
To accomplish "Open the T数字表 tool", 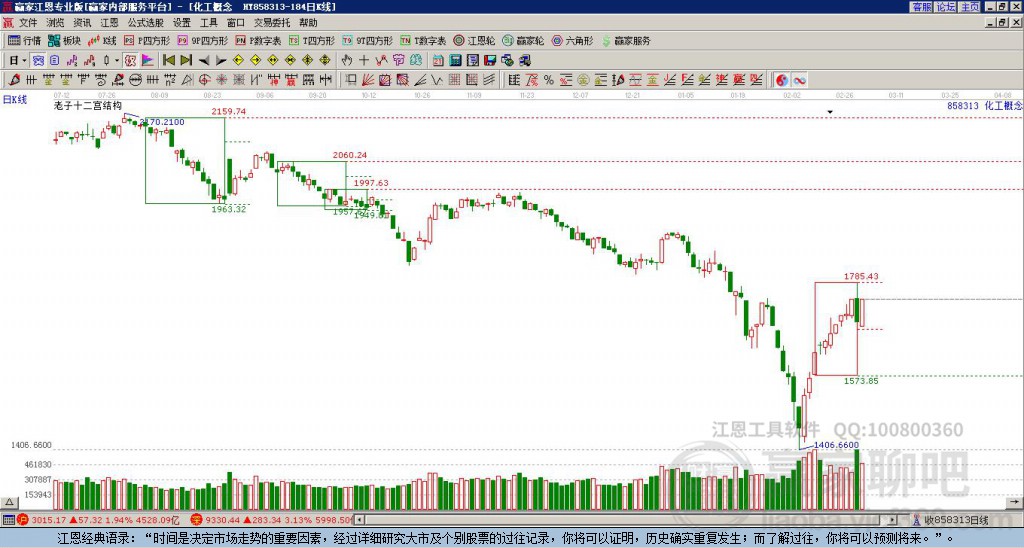I will click(423, 40).
